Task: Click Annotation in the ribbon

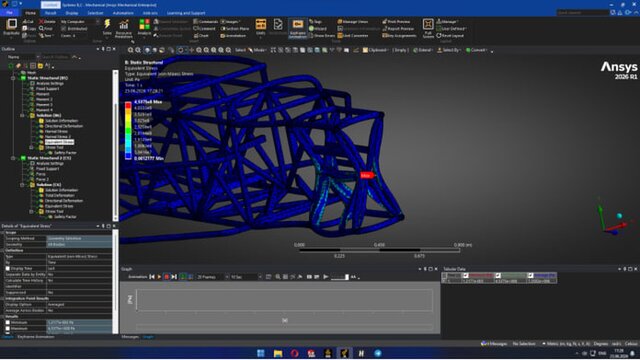Action: coord(233,36)
